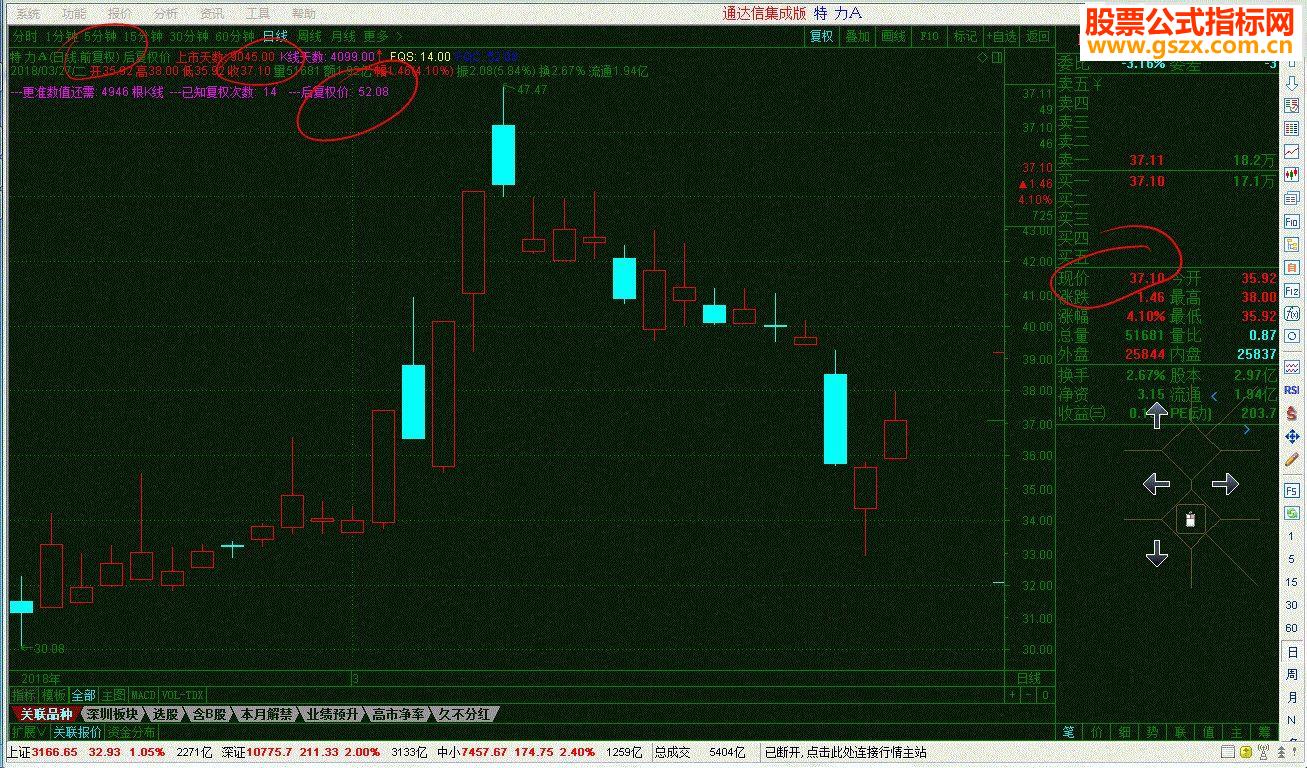Open the 资讯 menu
The height and width of the screenshot is (768, 1307).
212,13
